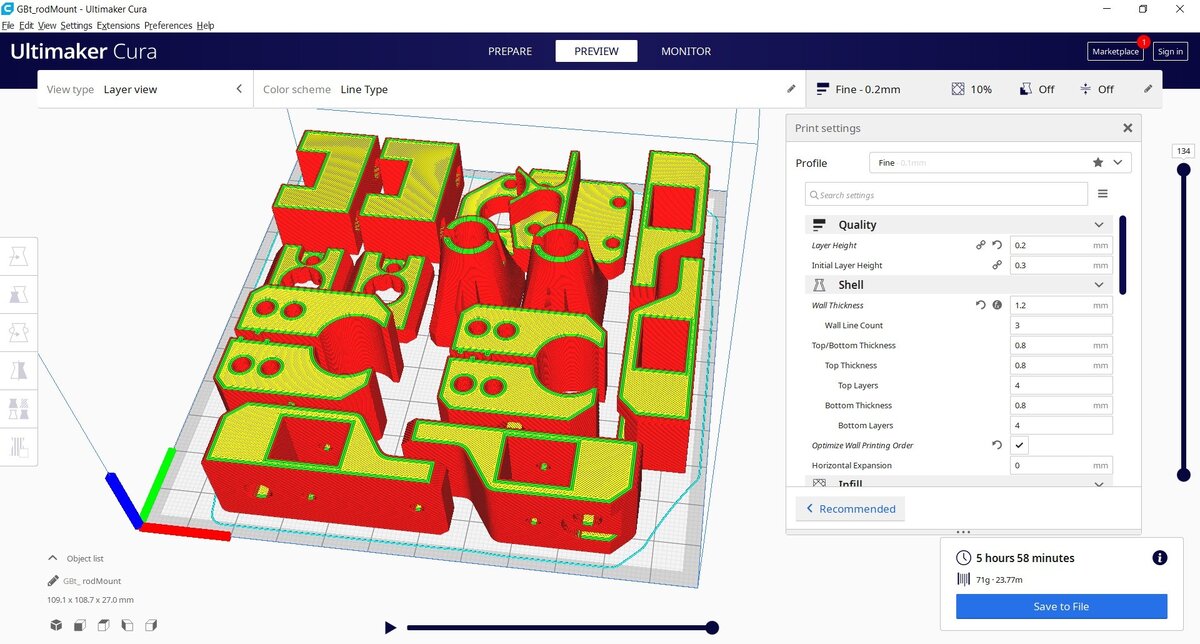Image resolution: width=1200 pixels, height=644 pixels.
Task: Click the pencil icon beside Color scheme
Action: pos(792,89)
